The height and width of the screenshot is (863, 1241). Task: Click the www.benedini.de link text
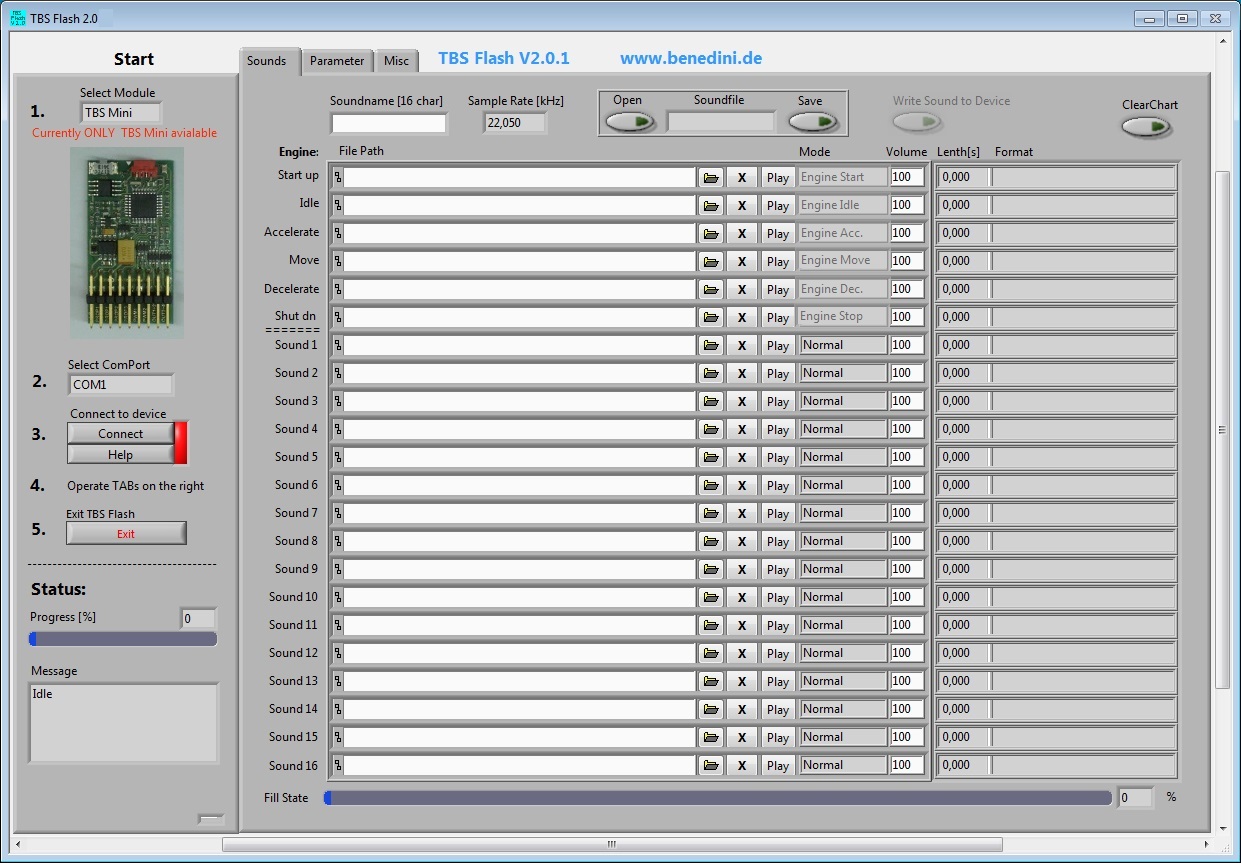coord(691,58)
